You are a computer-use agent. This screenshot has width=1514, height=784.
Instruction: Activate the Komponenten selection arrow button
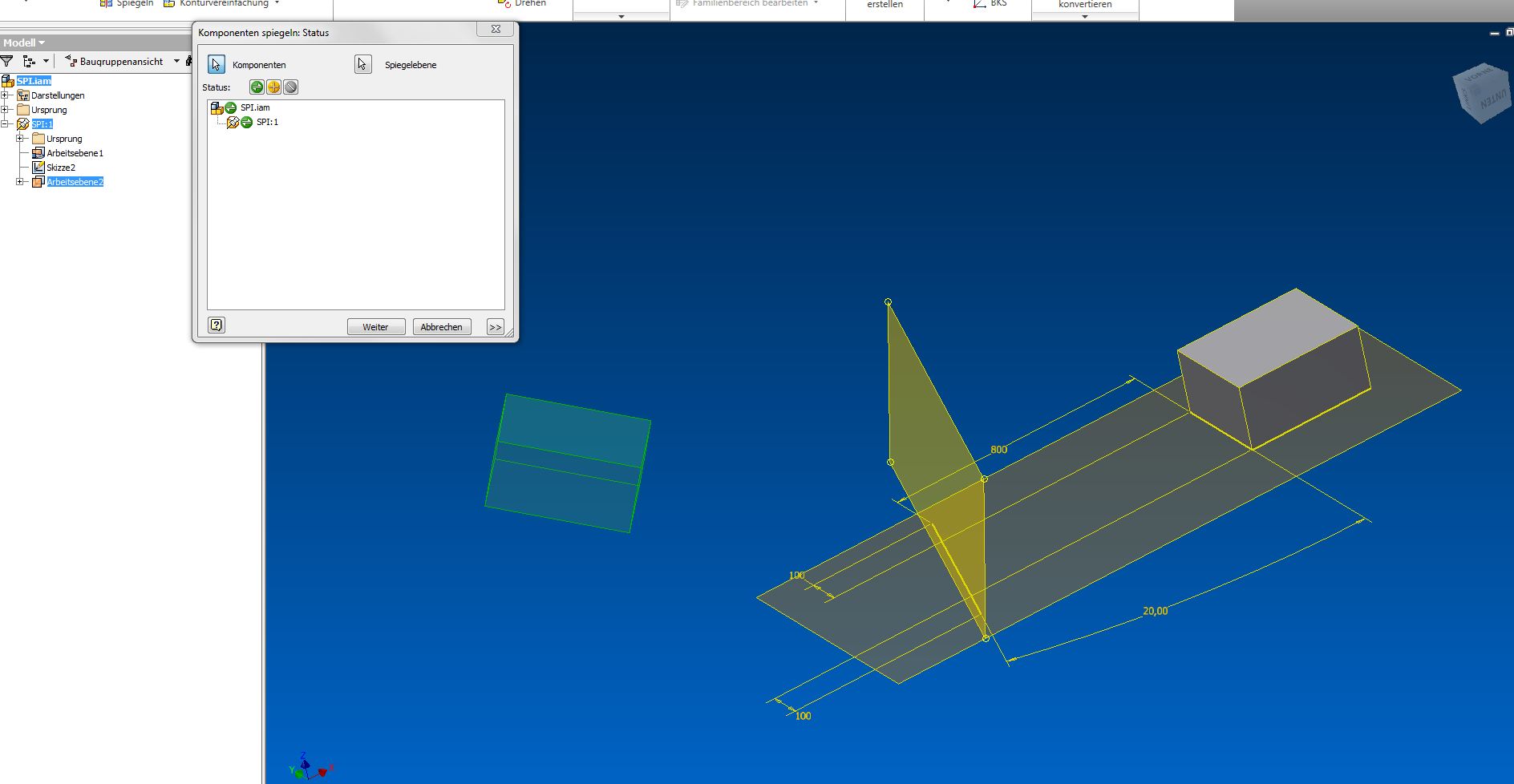point(217,65)
